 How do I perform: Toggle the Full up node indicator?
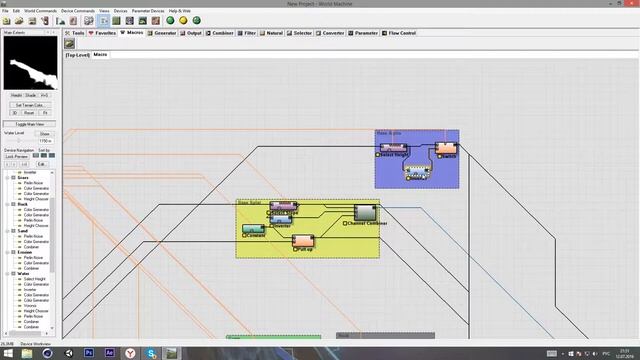[295, 249]
